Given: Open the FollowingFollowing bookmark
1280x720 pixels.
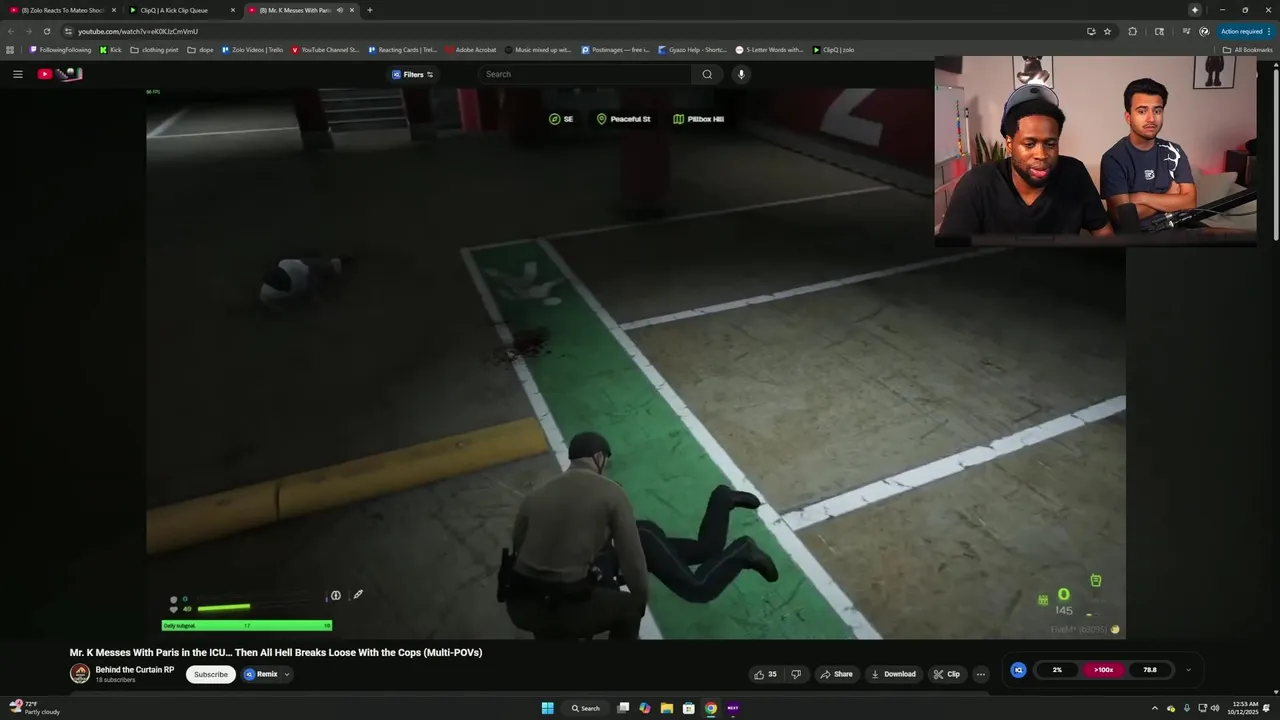Looking at the screenshot, I should [x=60, y=49].
